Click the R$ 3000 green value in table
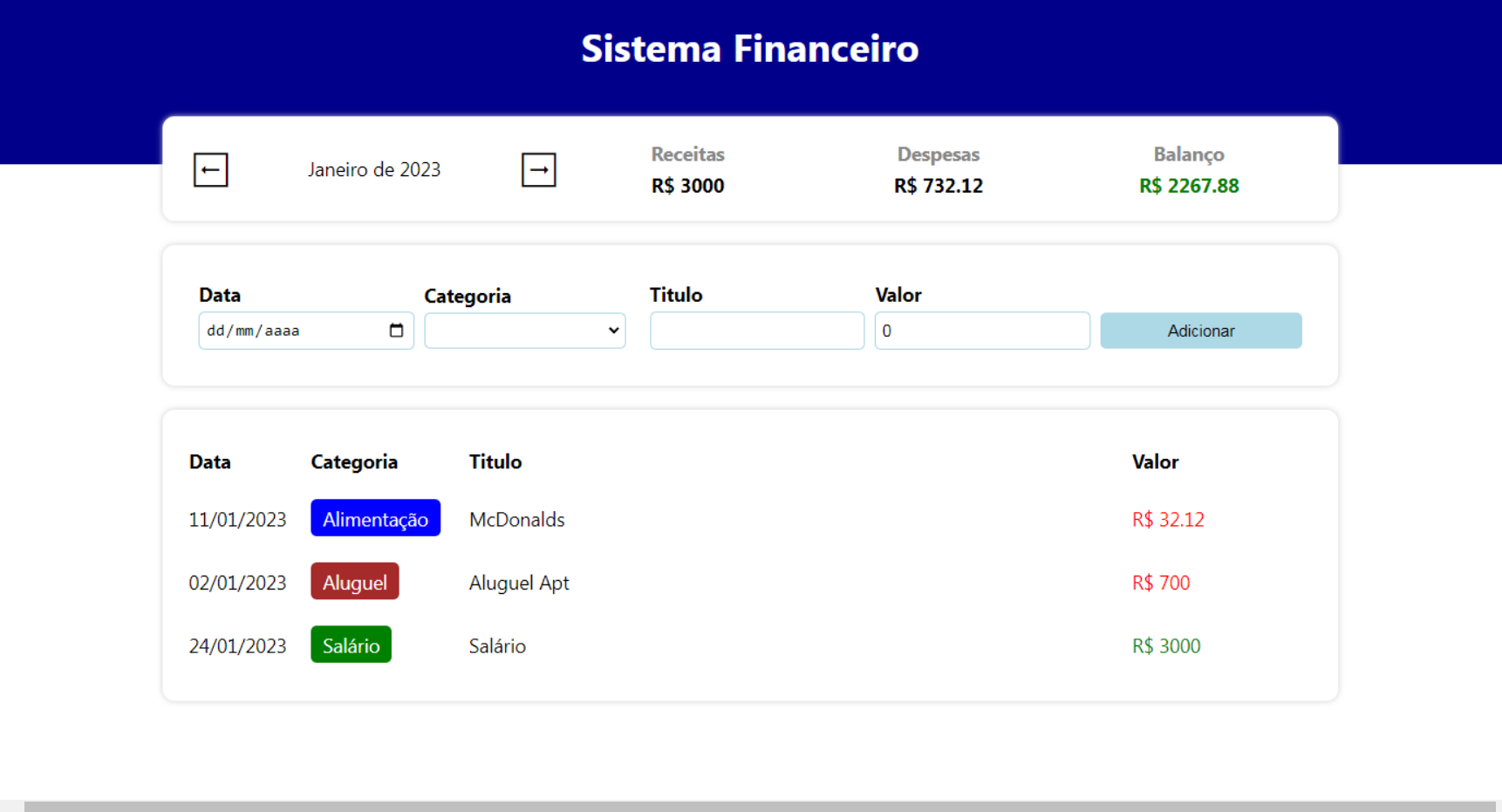This screenshot has height=812, width=1502. tap(1165, 646)
